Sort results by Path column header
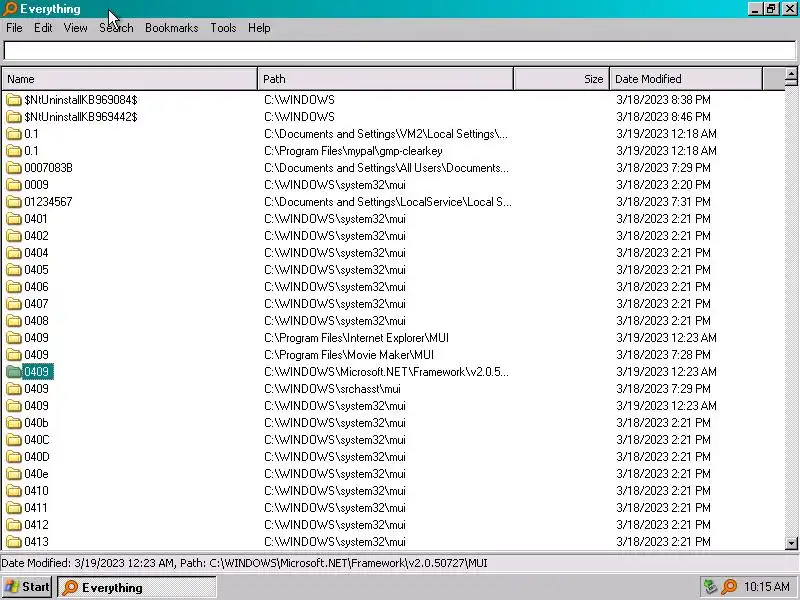This screenshot has width=800, height=600. coord(386,79)
